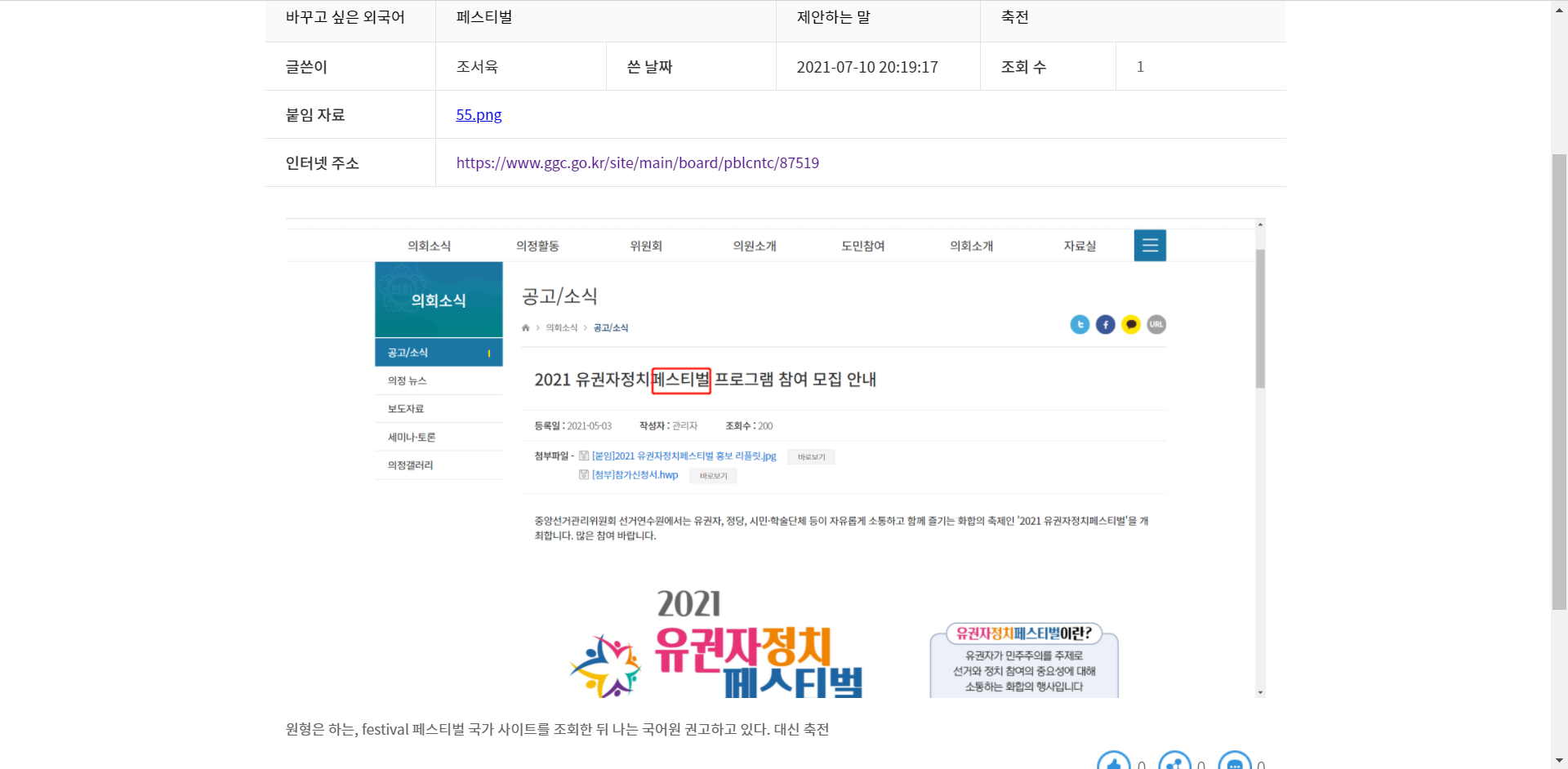Click the comment bubble icon
This screenshot has width=1568, height=769.
click(1234, 762)
